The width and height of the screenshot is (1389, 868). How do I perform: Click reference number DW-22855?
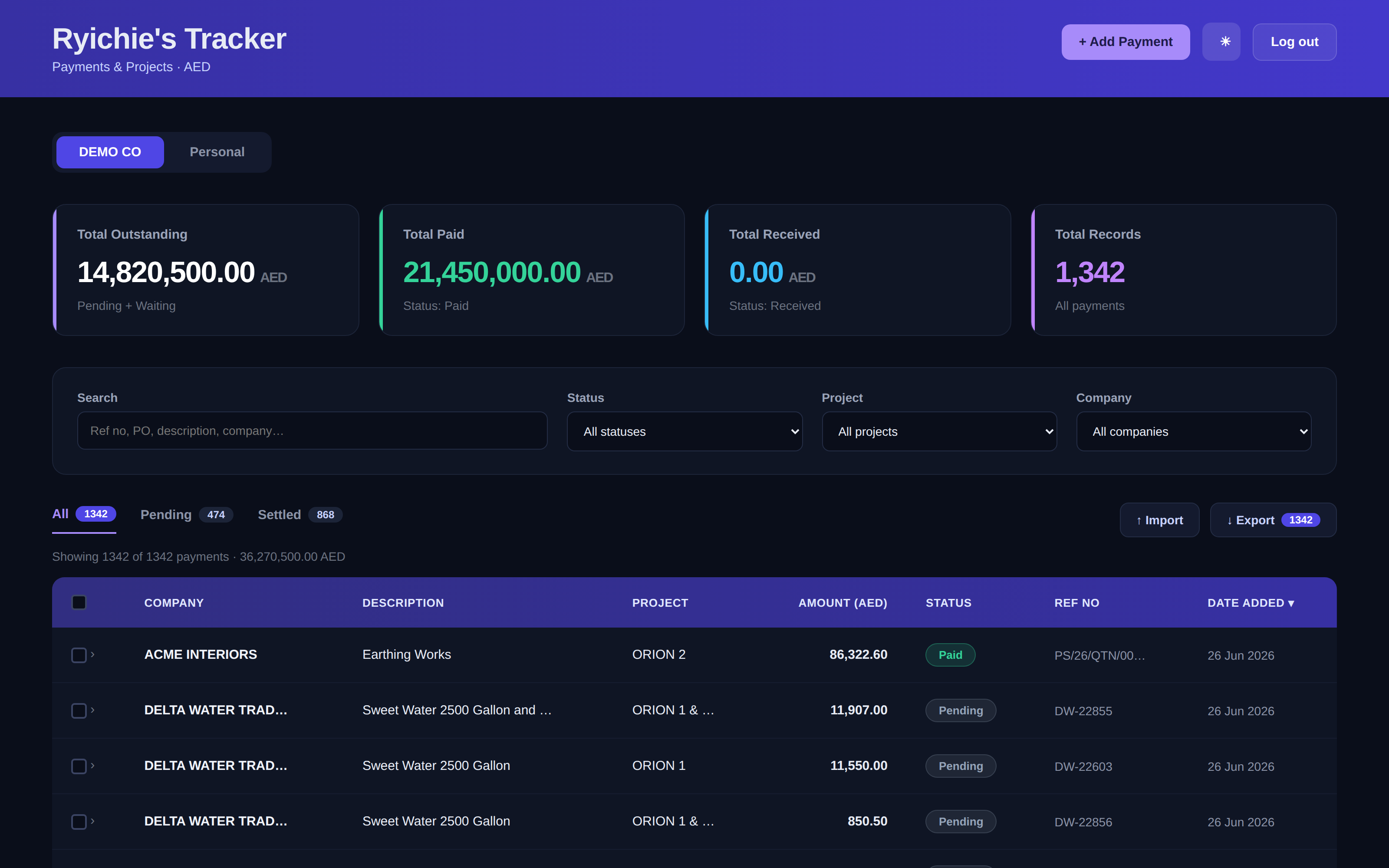point(1083,711)
